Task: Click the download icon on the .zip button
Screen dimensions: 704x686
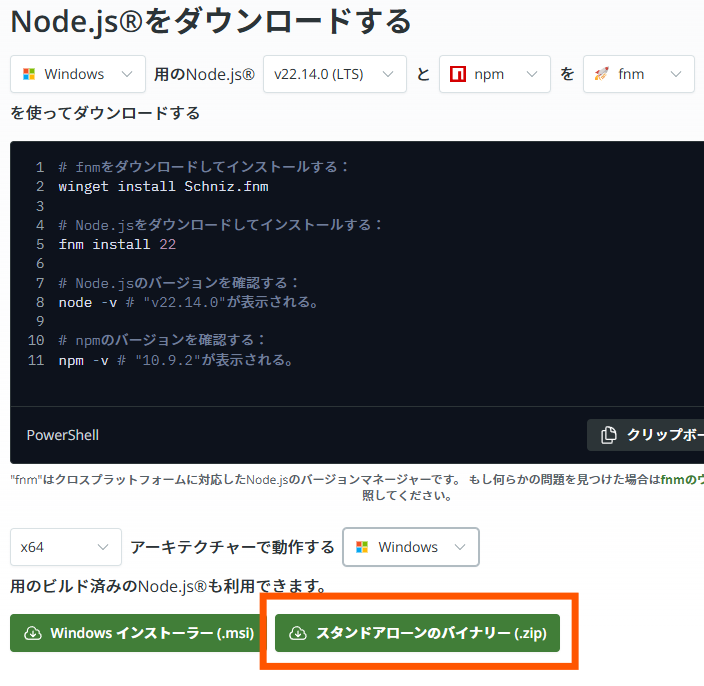Action: [298, 633]
